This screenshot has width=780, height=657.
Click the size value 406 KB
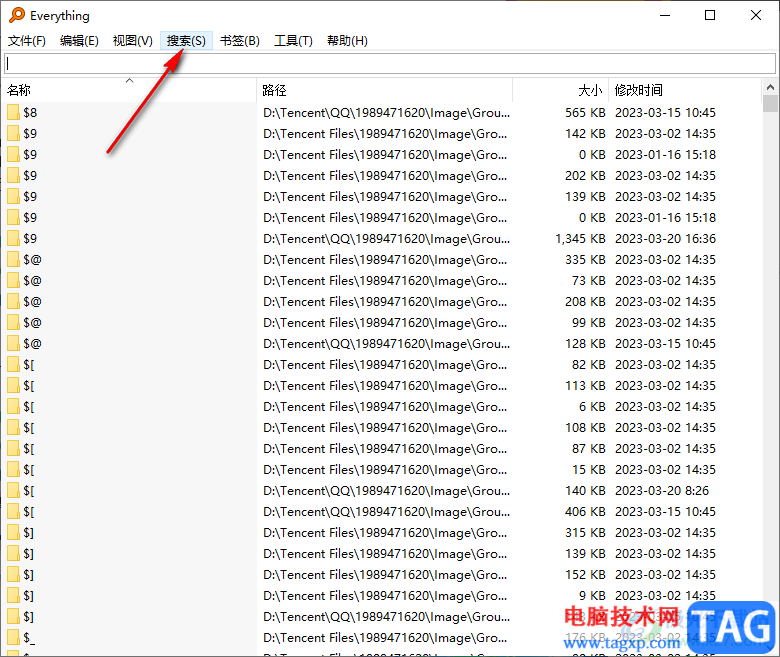[x=585, y=512]
